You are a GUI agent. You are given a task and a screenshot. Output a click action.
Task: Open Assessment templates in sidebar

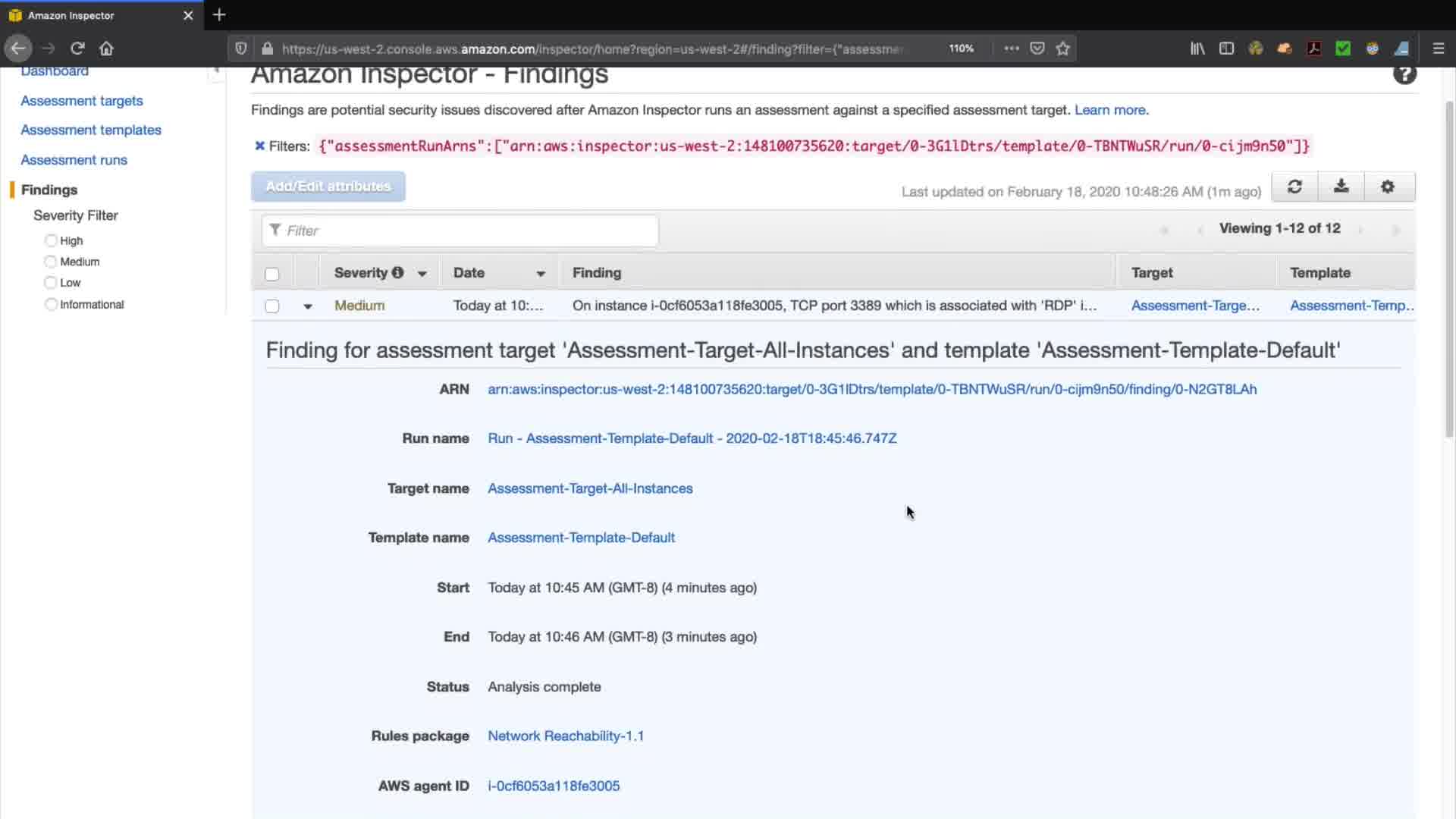[x=90, y=130]
